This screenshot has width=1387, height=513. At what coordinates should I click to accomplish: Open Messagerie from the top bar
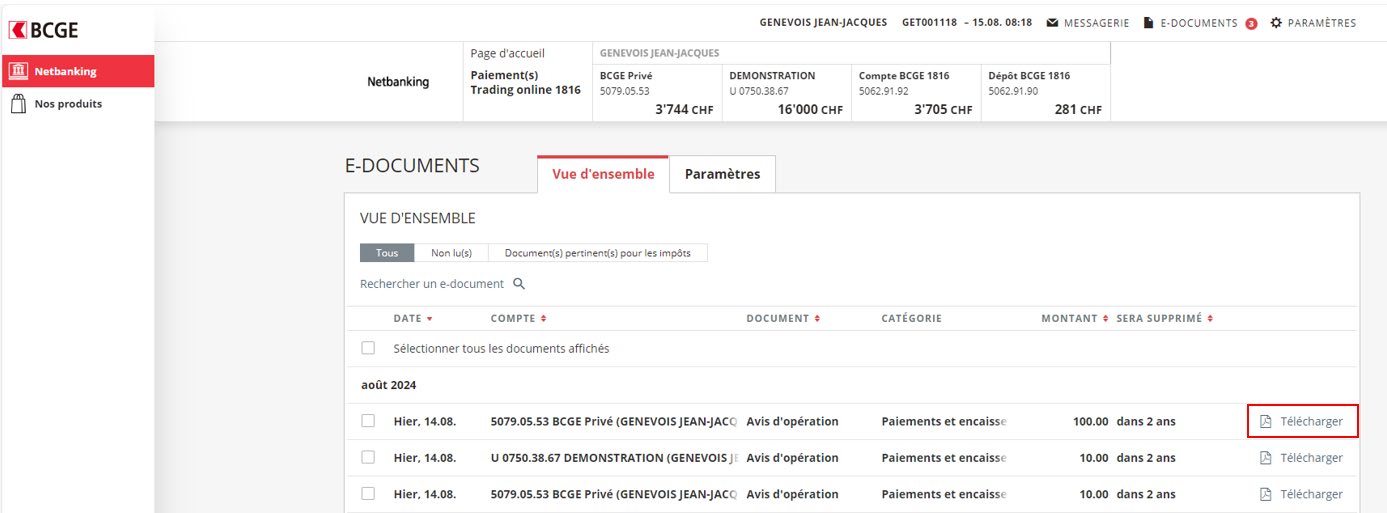1088,23
